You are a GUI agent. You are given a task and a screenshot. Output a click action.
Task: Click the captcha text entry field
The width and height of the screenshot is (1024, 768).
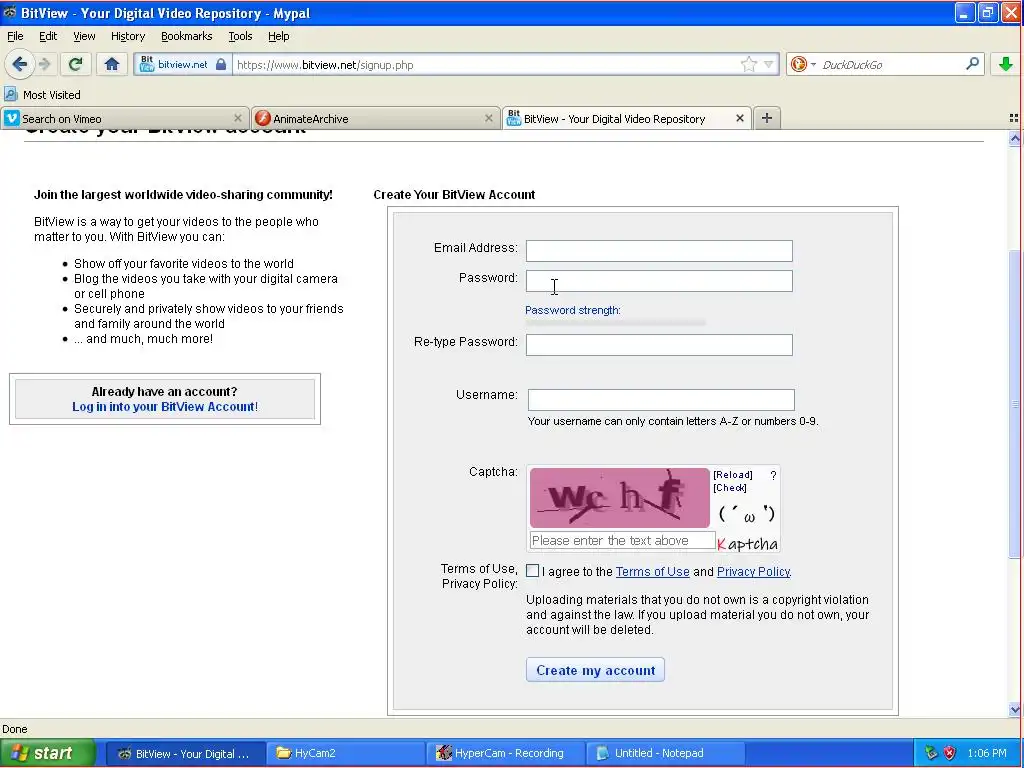pos(622,541)
